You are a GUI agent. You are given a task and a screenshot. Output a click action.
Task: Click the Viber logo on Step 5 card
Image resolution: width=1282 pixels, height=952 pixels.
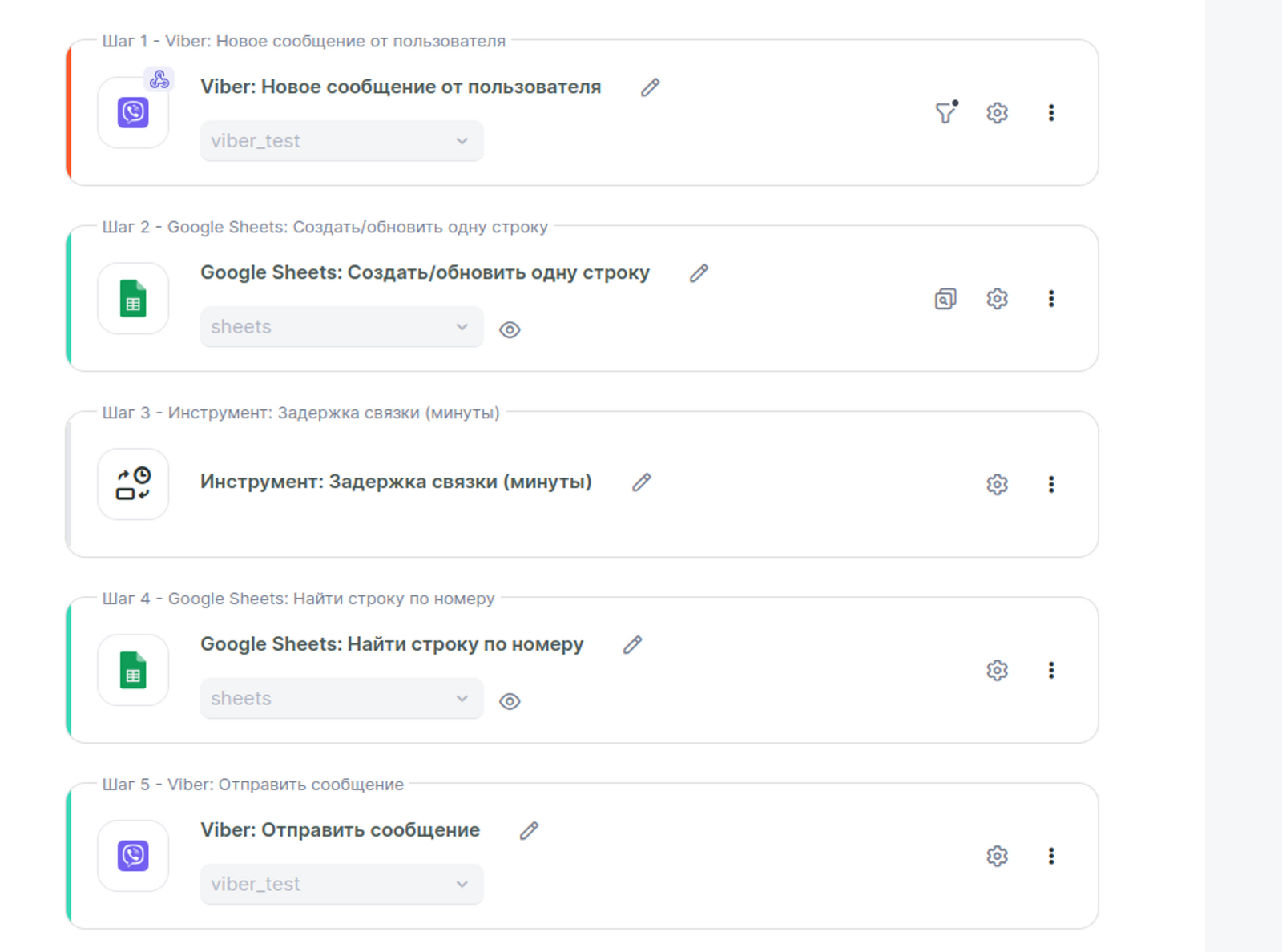(x=133, y=856)
